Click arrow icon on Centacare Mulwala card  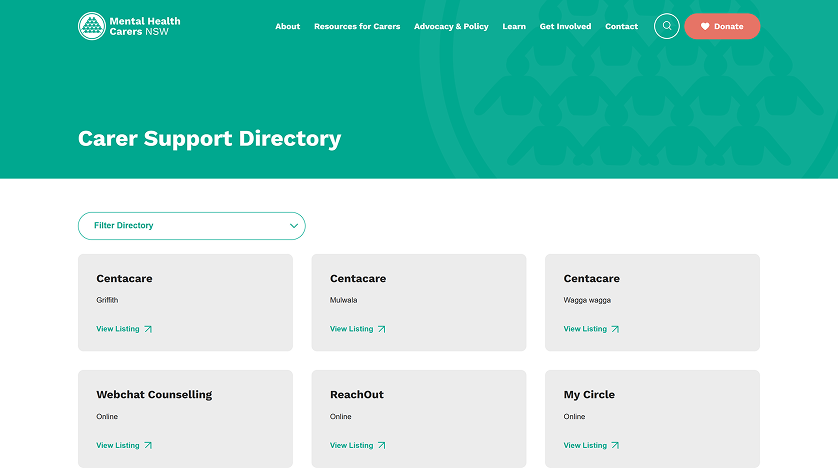point(382,329)
